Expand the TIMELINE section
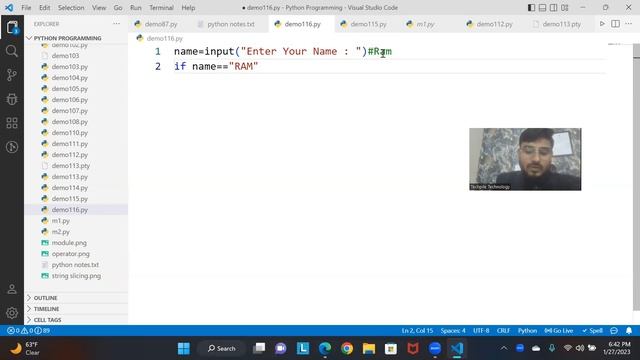Screen dimensions: 640x360 (47, 309)
